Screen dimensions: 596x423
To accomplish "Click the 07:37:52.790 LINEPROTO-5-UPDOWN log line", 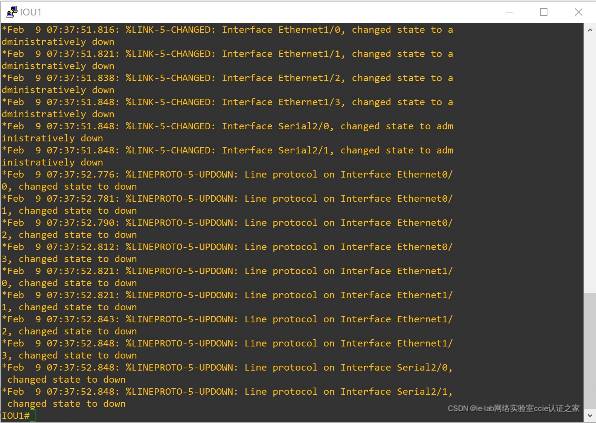I will 227,229.
